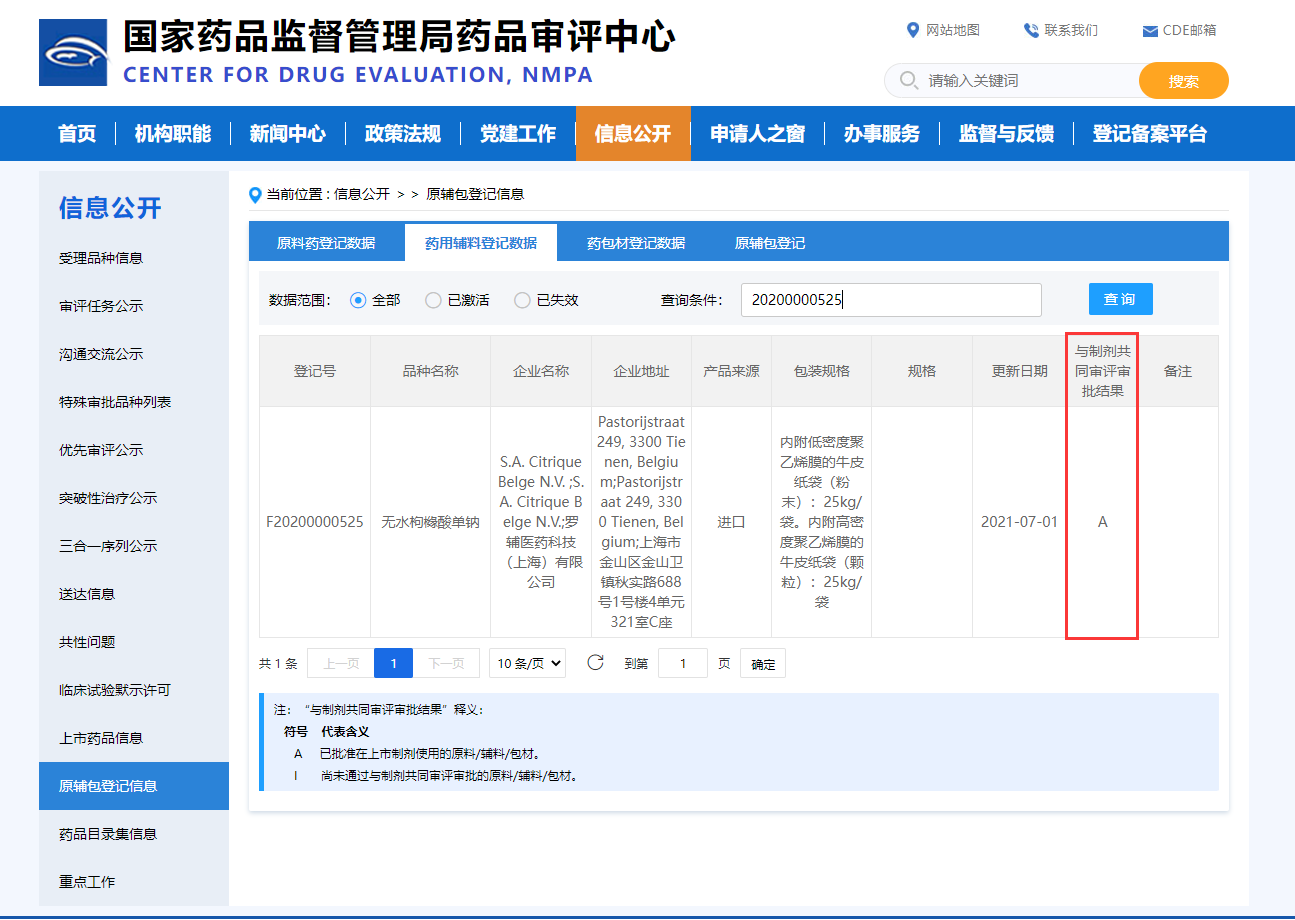
Task: Click the CDE logo in the header
Action: [x=74, y=51]
